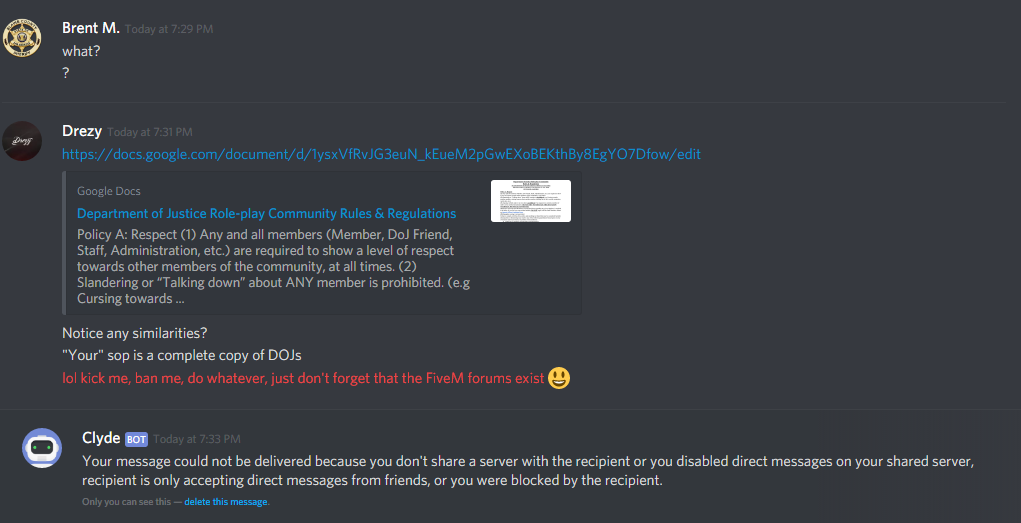Click the 'Google Docs' embed provider label
Screen dimensions: 1021x523
click(x=109, y=191)
